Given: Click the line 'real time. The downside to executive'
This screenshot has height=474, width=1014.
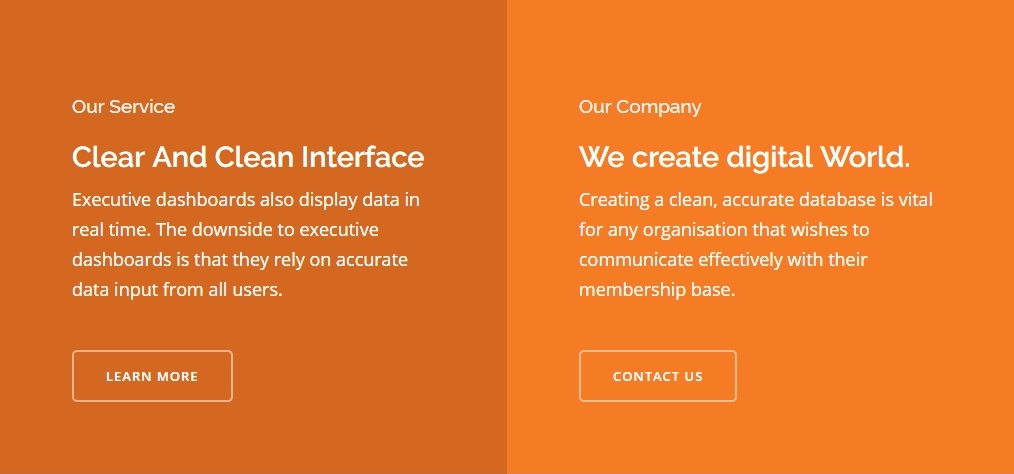Looking at the screenshot, I should click(225, 230).
